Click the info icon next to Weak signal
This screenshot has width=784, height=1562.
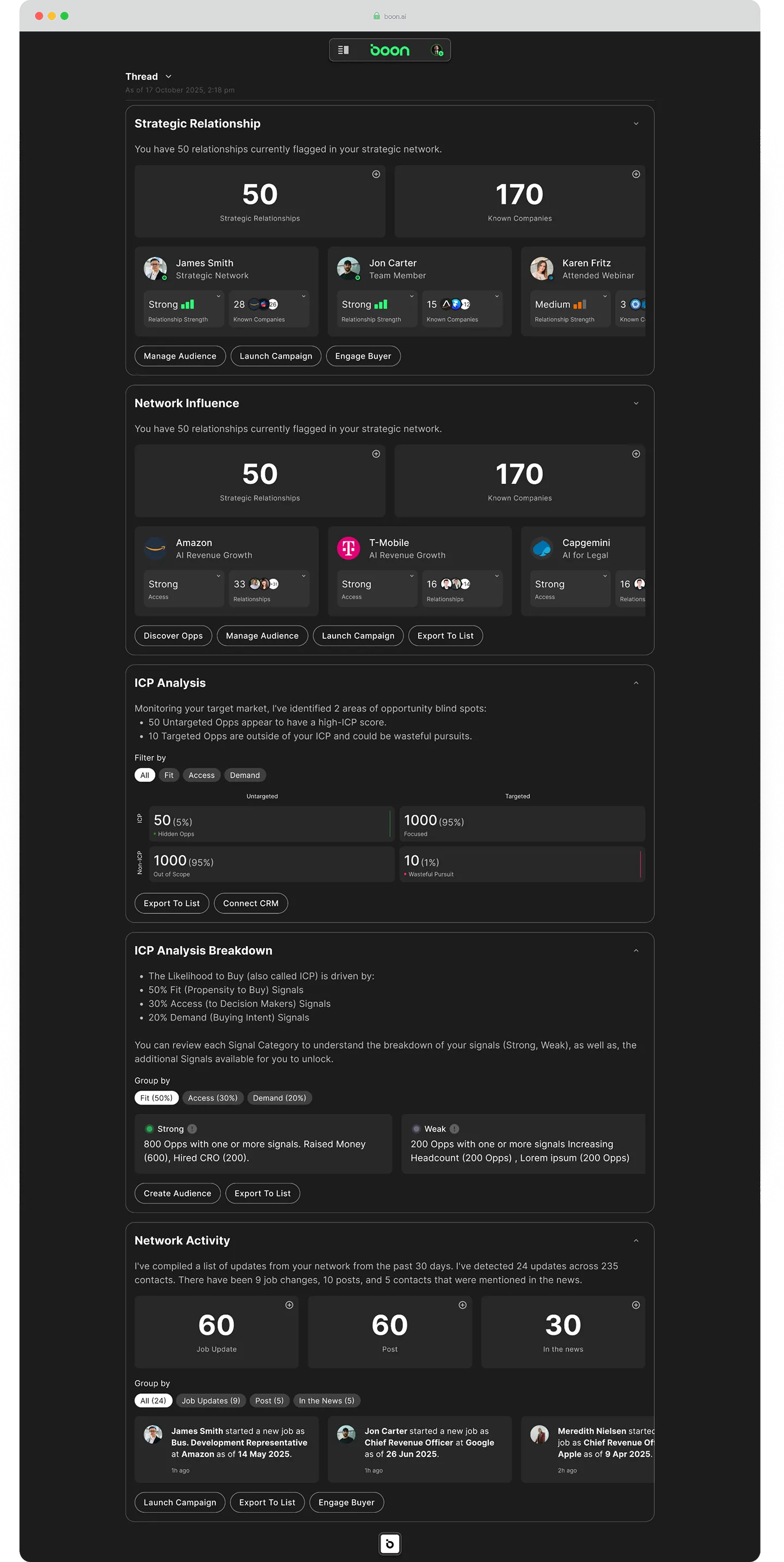click(454, 1128)
